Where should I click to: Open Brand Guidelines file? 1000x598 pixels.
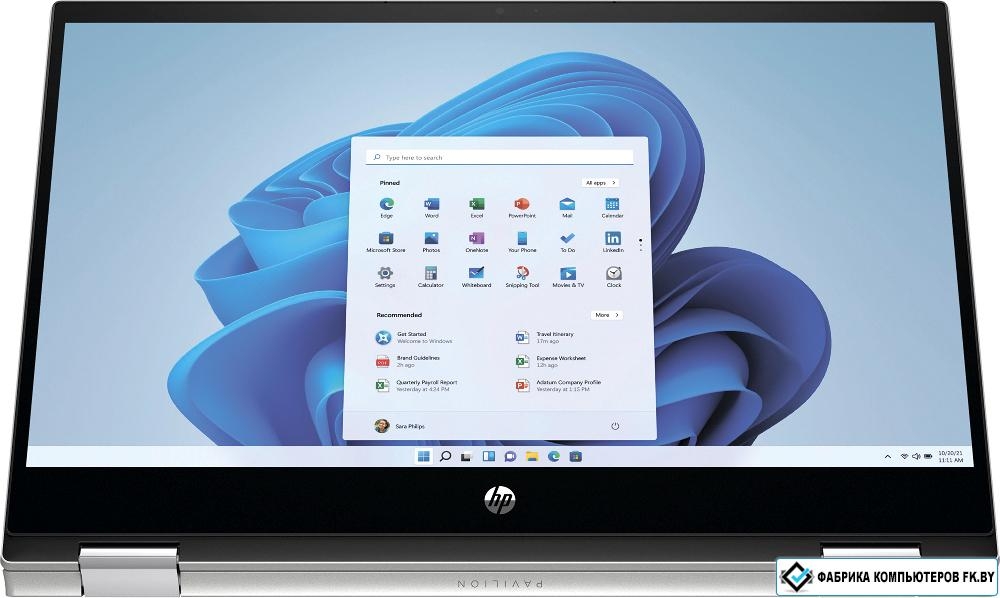click(408, 361)
